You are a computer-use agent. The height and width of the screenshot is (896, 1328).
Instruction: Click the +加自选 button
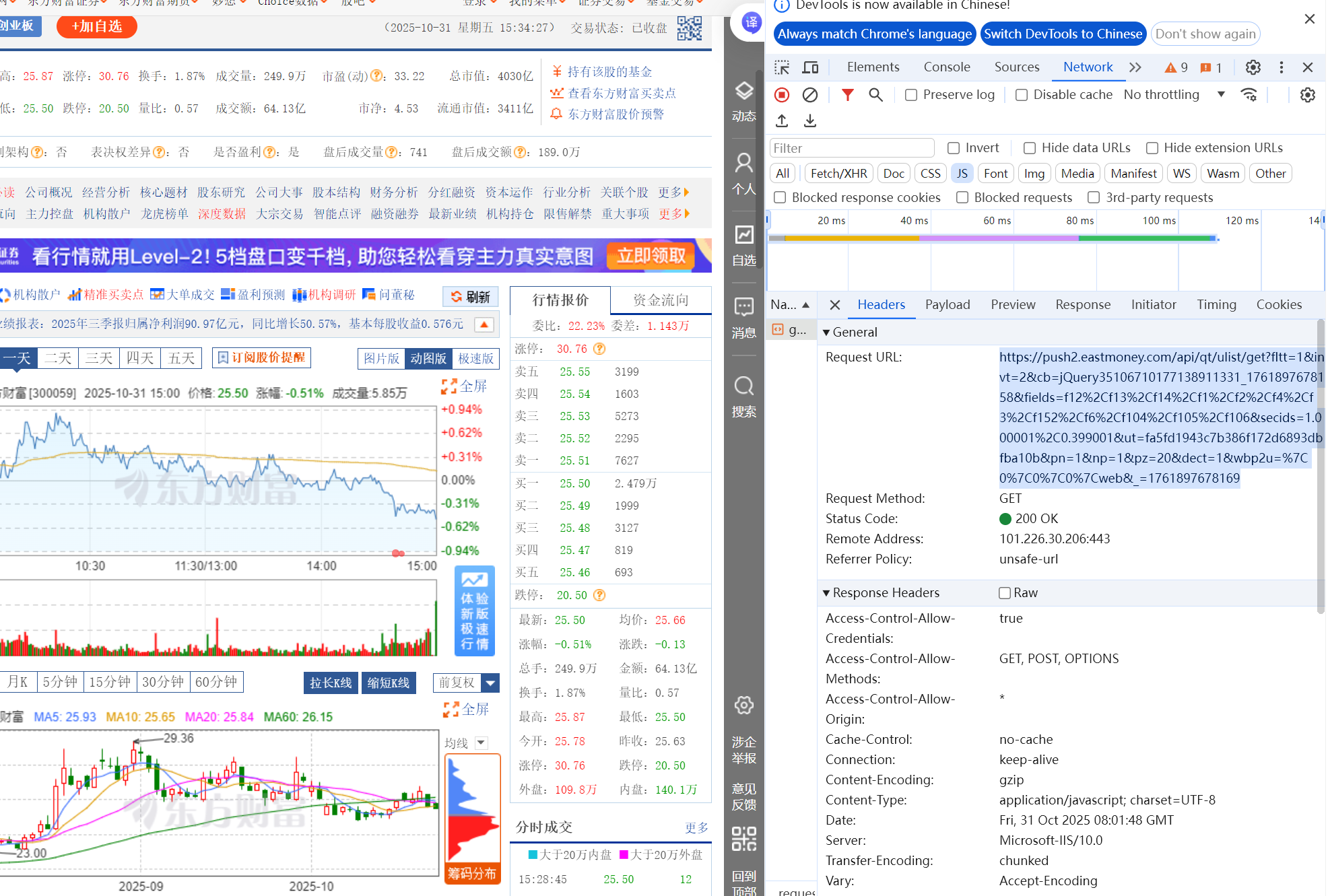tap(97, 26)
